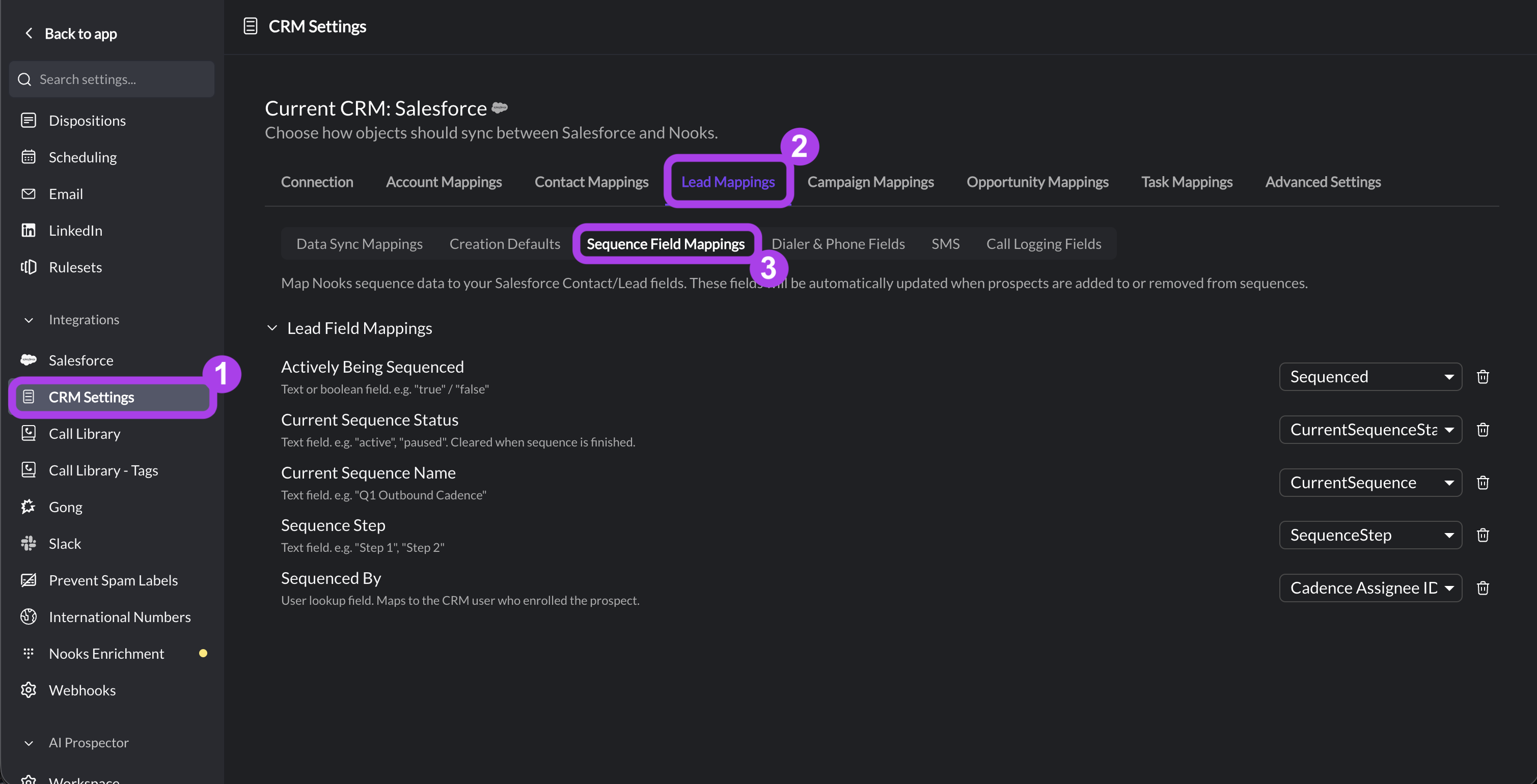
Task: Click the Call Library phone-book icon
Action: pos(28,433)
